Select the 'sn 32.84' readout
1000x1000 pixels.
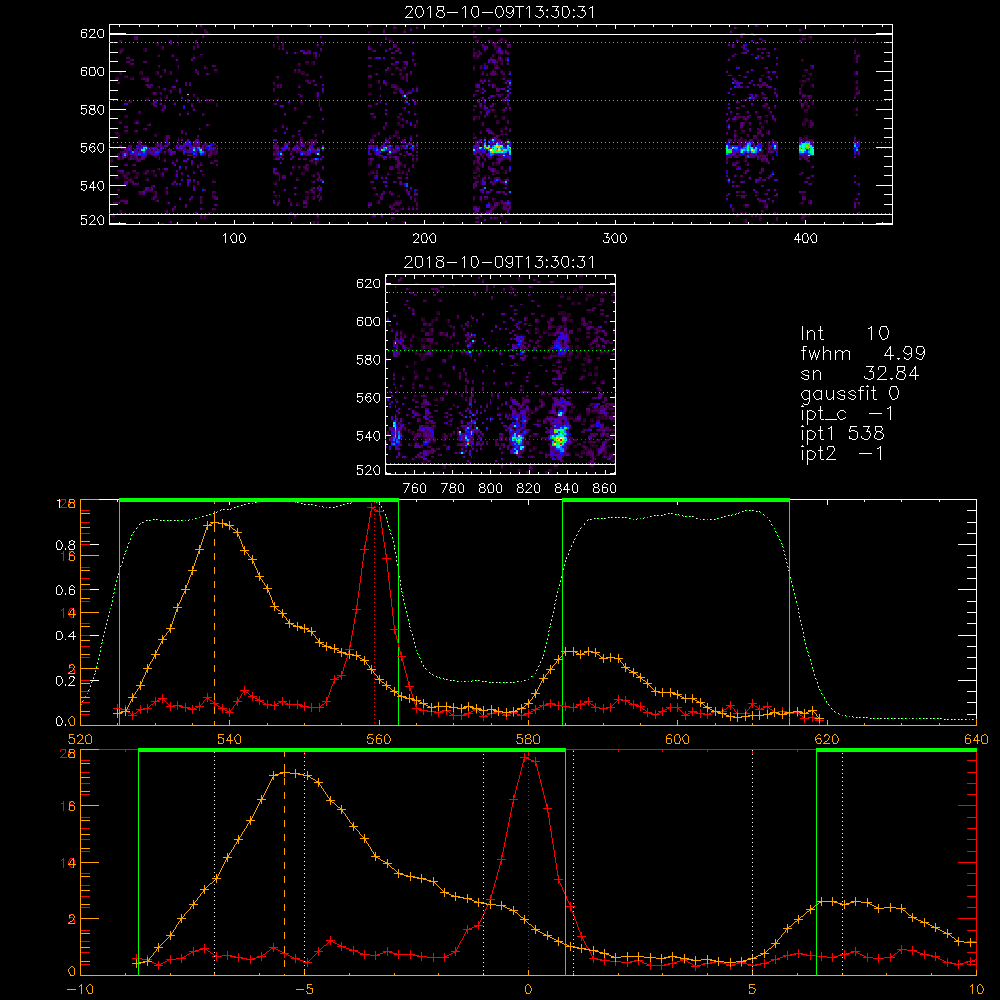(x=860, y=373)
